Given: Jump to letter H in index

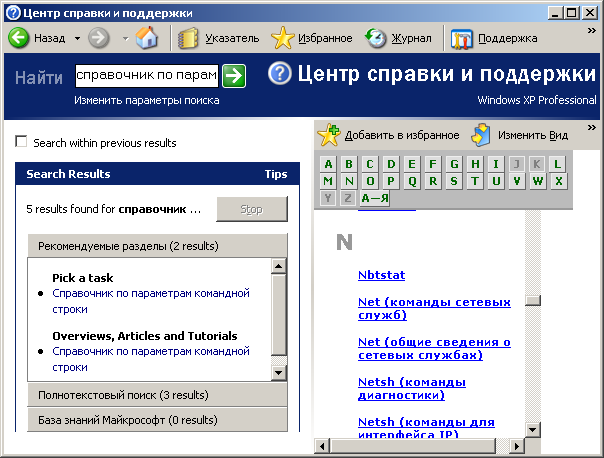Looking at the screenshot, I should point(475,164).
